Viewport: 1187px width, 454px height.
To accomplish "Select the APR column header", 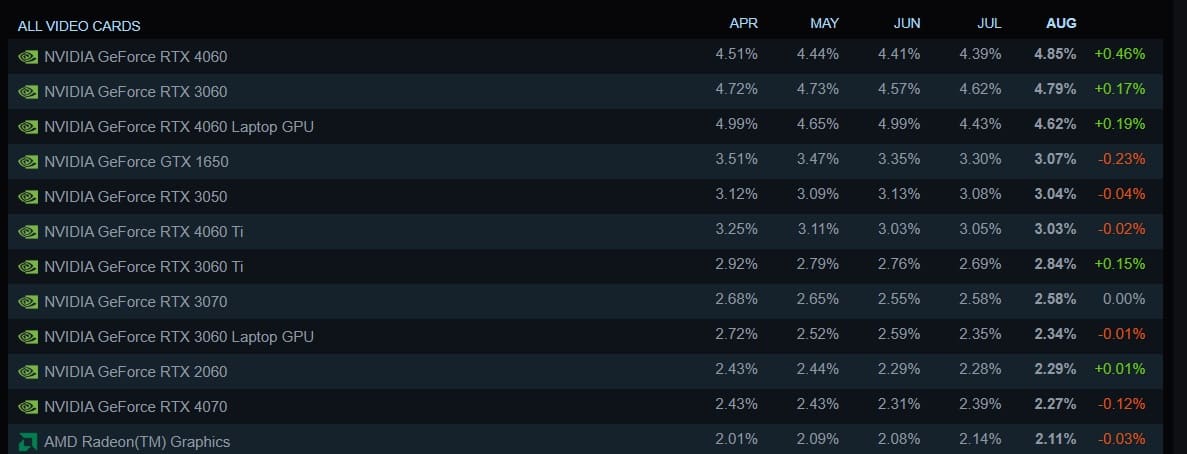I will point(743,23).
